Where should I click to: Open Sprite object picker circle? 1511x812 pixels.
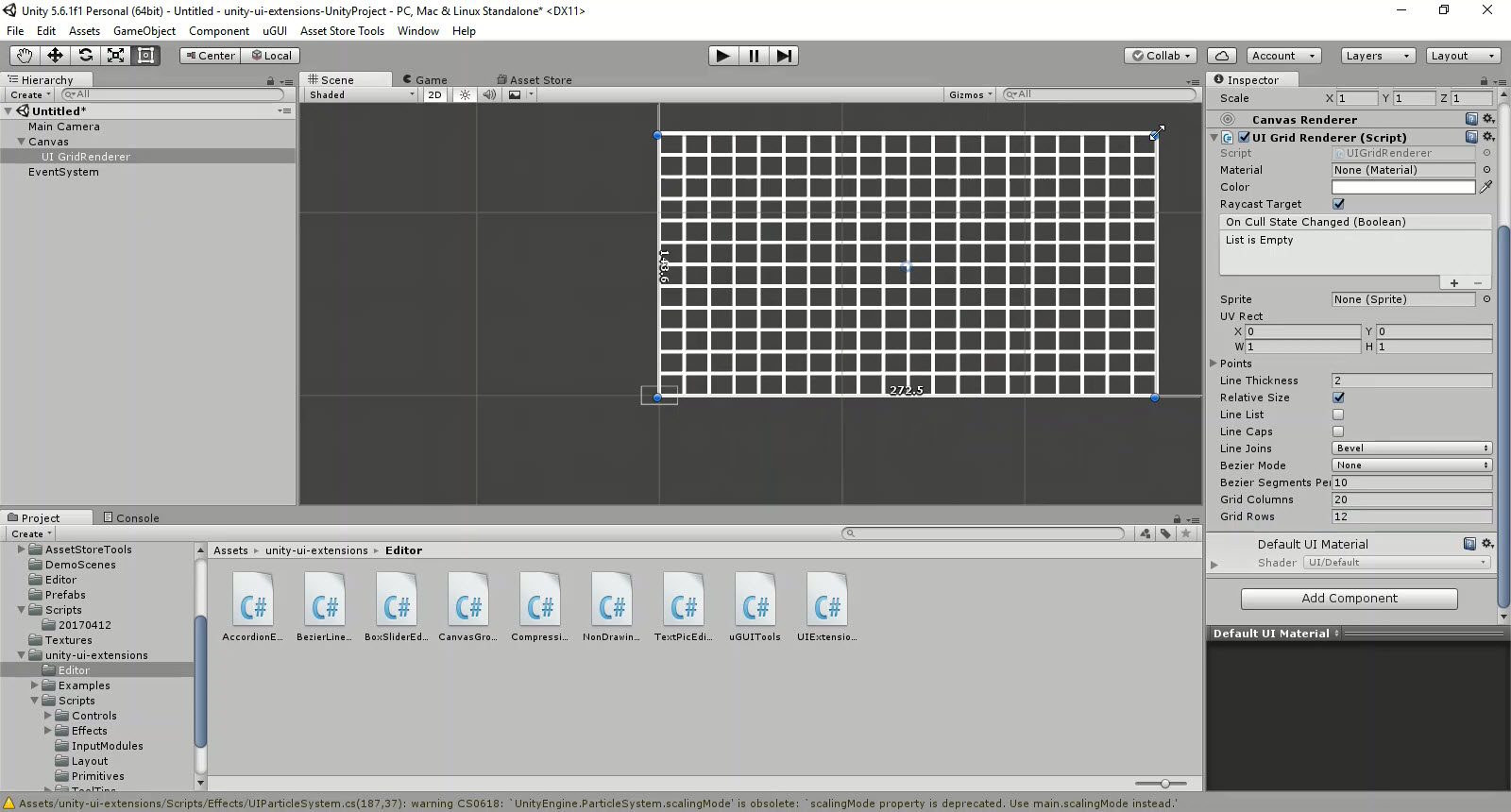click(x=1486, y=299)
